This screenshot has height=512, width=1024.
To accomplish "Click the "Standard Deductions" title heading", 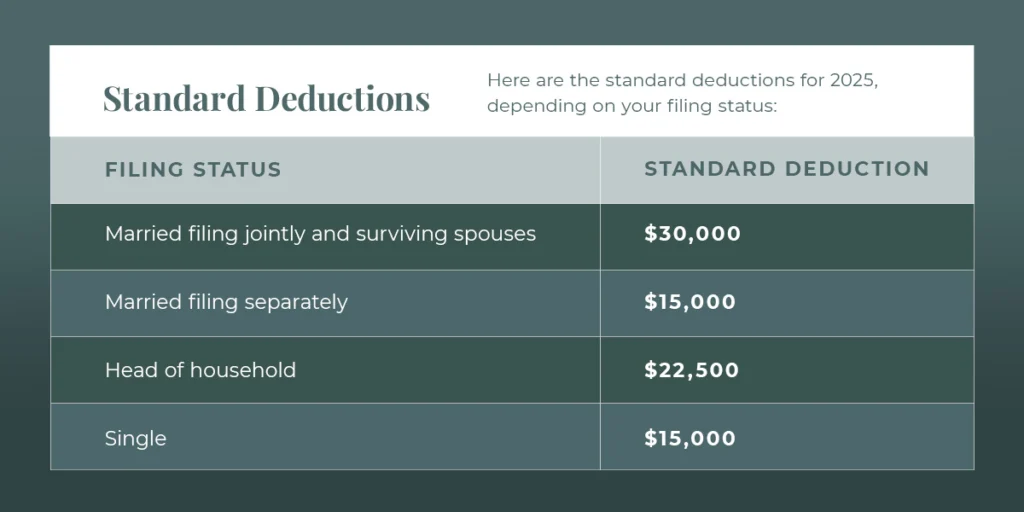I will coord(266,98).
